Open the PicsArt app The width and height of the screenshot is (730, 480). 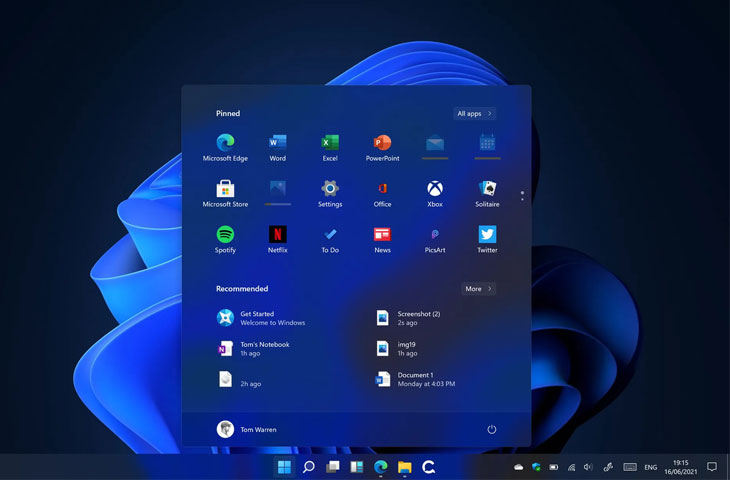pos(435,235)
